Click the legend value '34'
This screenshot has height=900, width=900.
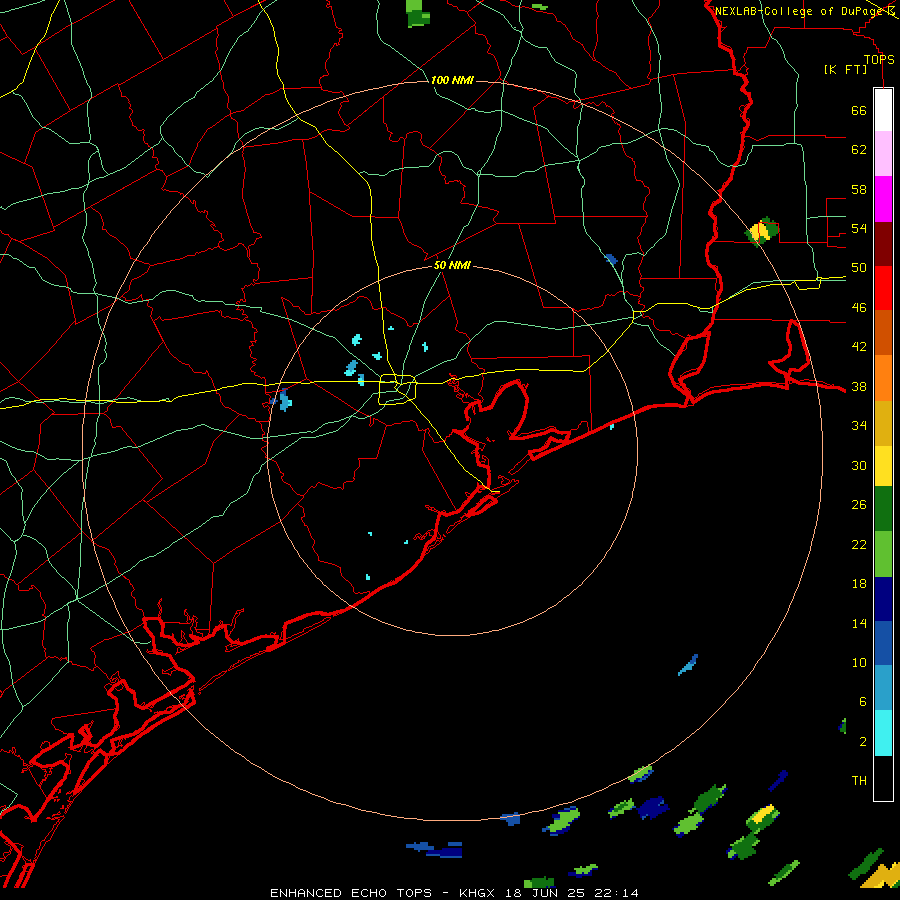click(x=859, y=425)
